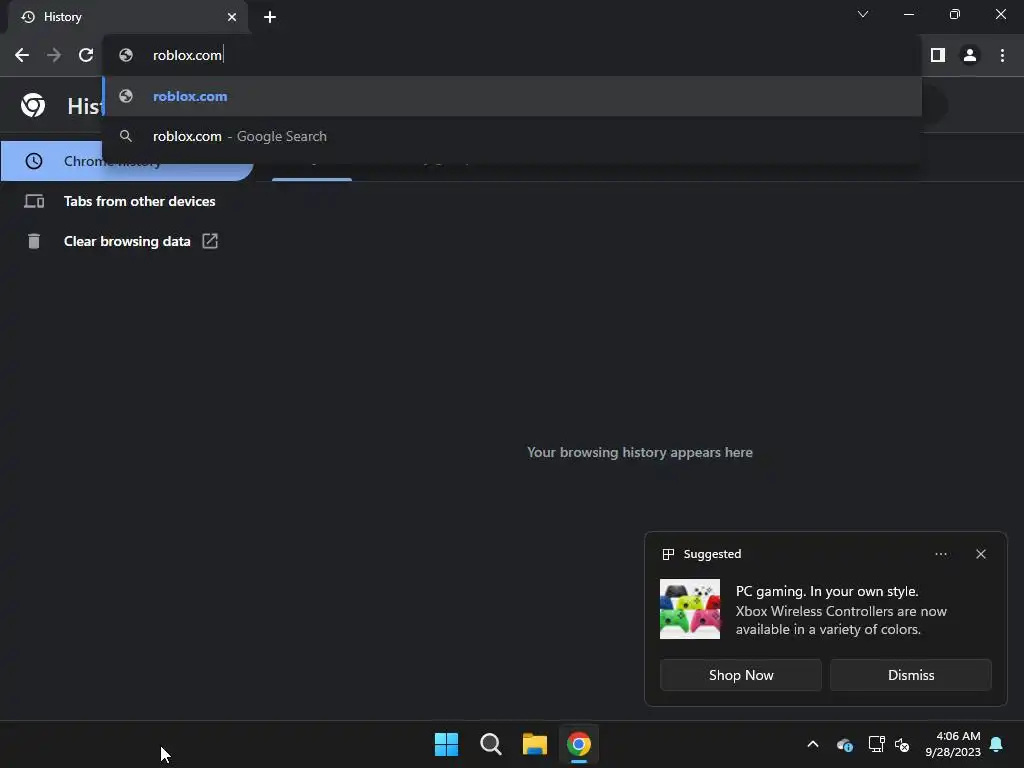Image resolution: width=1024 pixels, height=768 pixels.
Task: Open the profile avatar icon
Action: coord(970,56)
